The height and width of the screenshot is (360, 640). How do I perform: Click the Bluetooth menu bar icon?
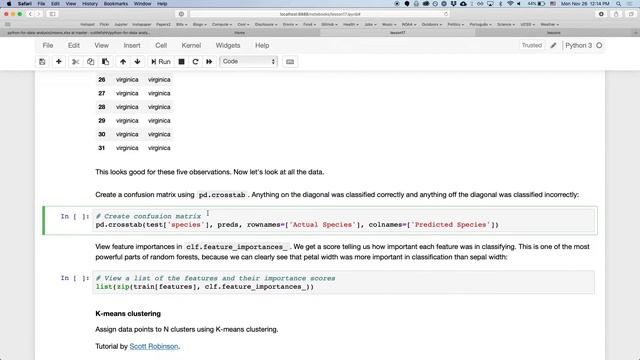tap(500, 4)
